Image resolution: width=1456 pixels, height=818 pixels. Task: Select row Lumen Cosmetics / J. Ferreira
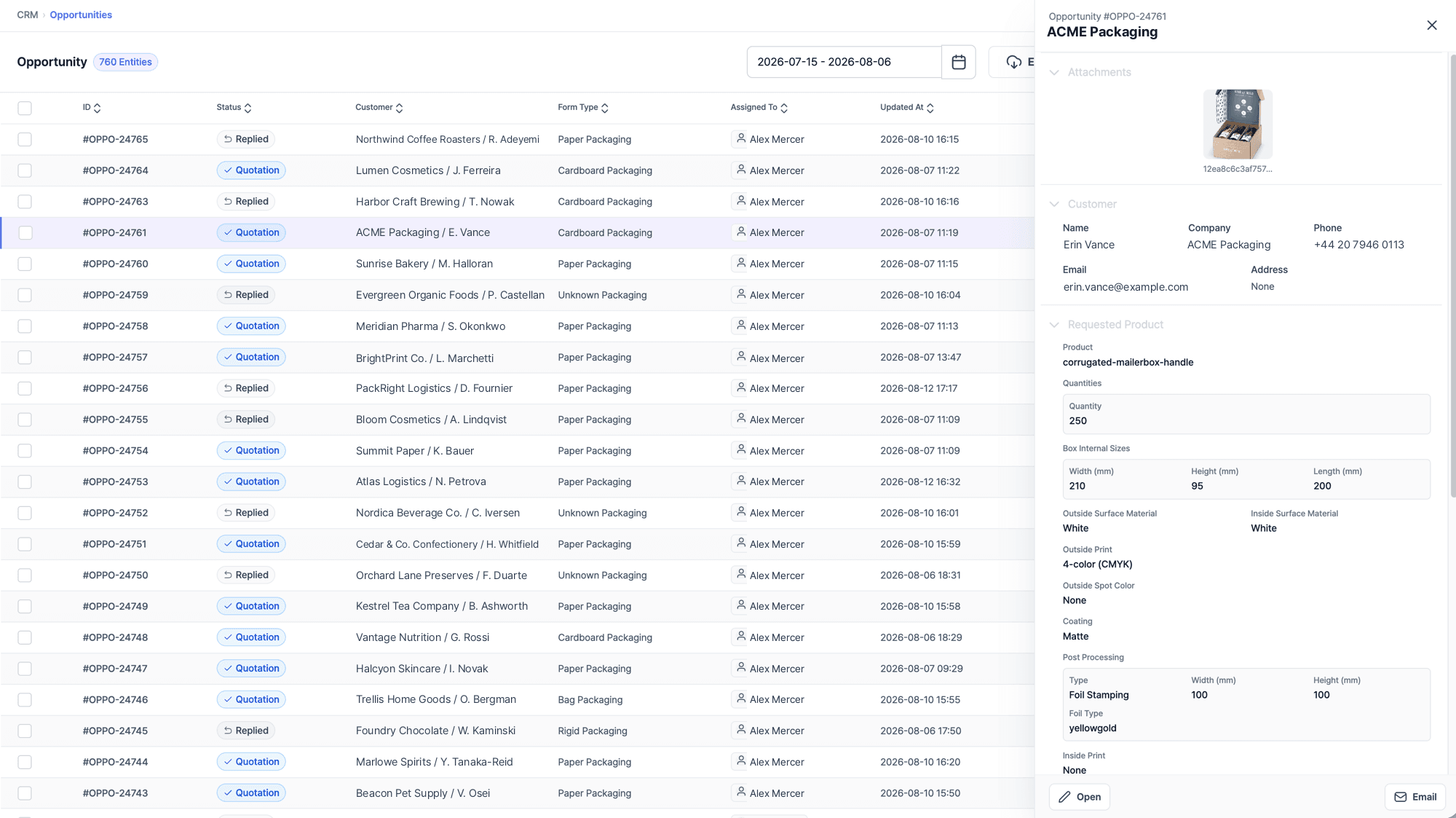517,170
